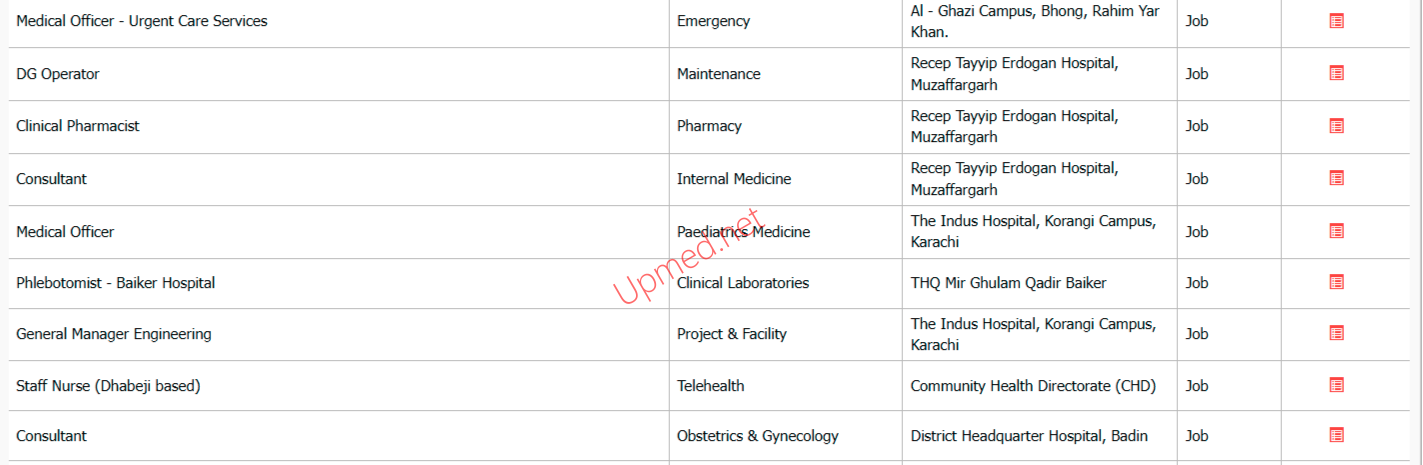This screenshot has height=465, width=1423.
Task: Open the Clinical Pharmacist job listing
Action: (x=78, y=126)
